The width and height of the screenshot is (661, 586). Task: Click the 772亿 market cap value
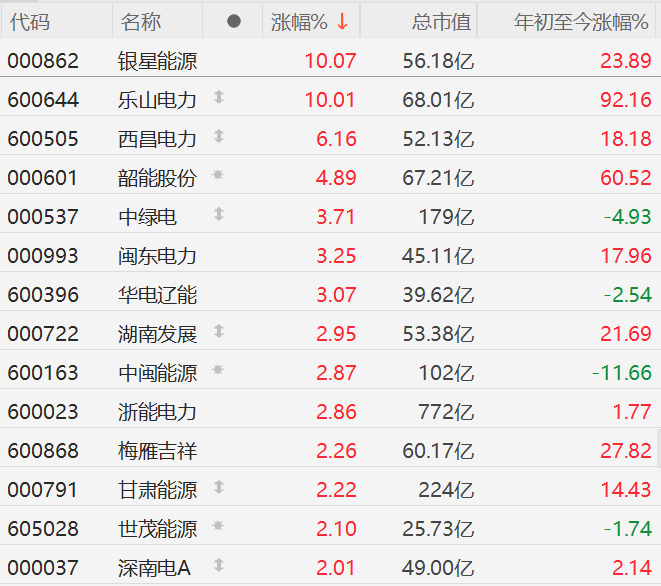click(x=446, y=412)
